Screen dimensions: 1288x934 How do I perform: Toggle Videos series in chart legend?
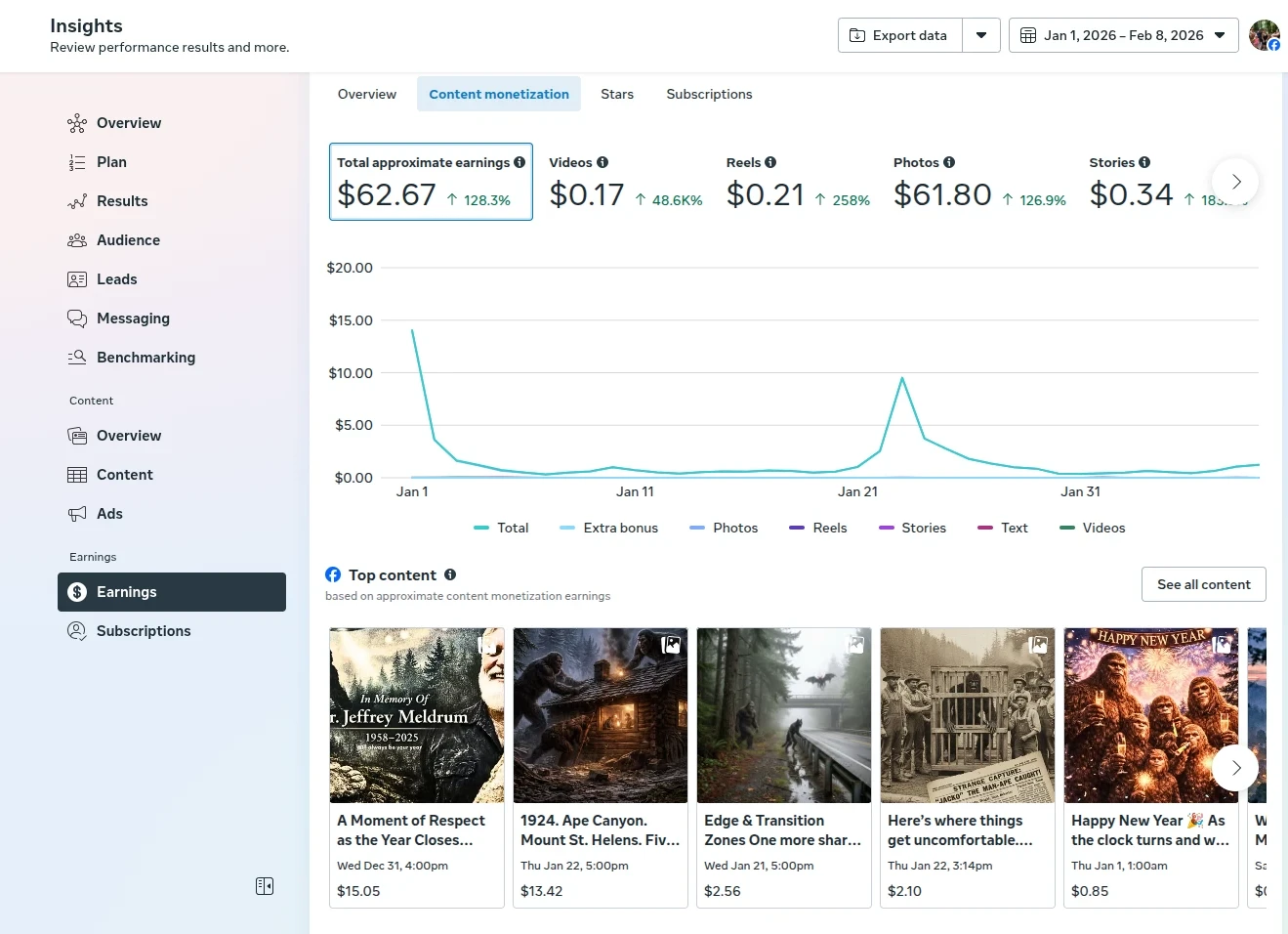coord(1093,528)
